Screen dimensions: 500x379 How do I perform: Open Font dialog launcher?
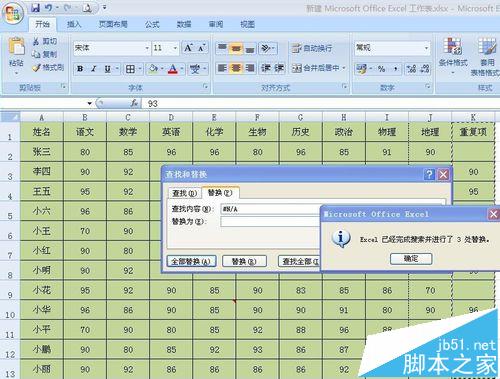coord(206,87)
